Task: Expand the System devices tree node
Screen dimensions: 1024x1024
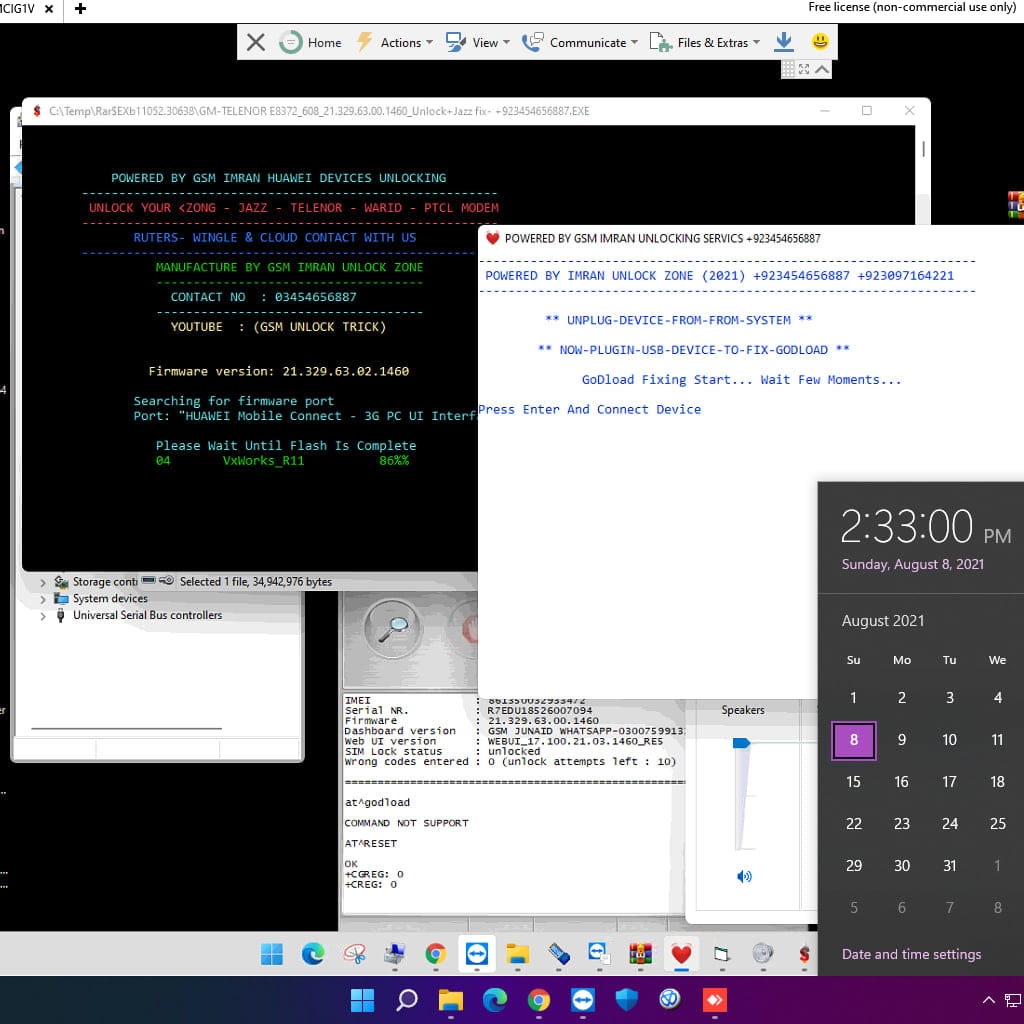Action: point(42,599)
